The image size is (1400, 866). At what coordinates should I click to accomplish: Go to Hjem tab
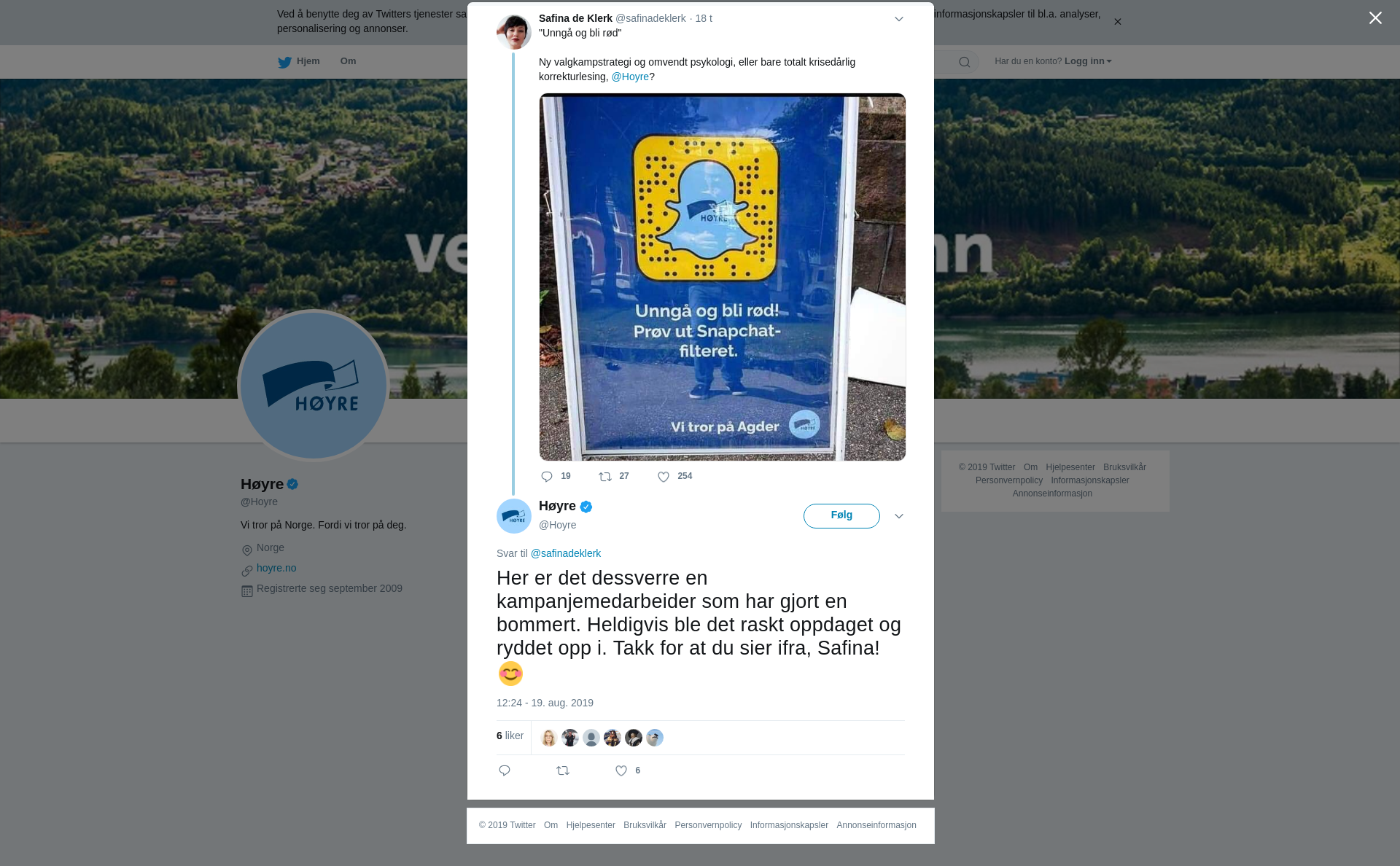pos(299,61)
